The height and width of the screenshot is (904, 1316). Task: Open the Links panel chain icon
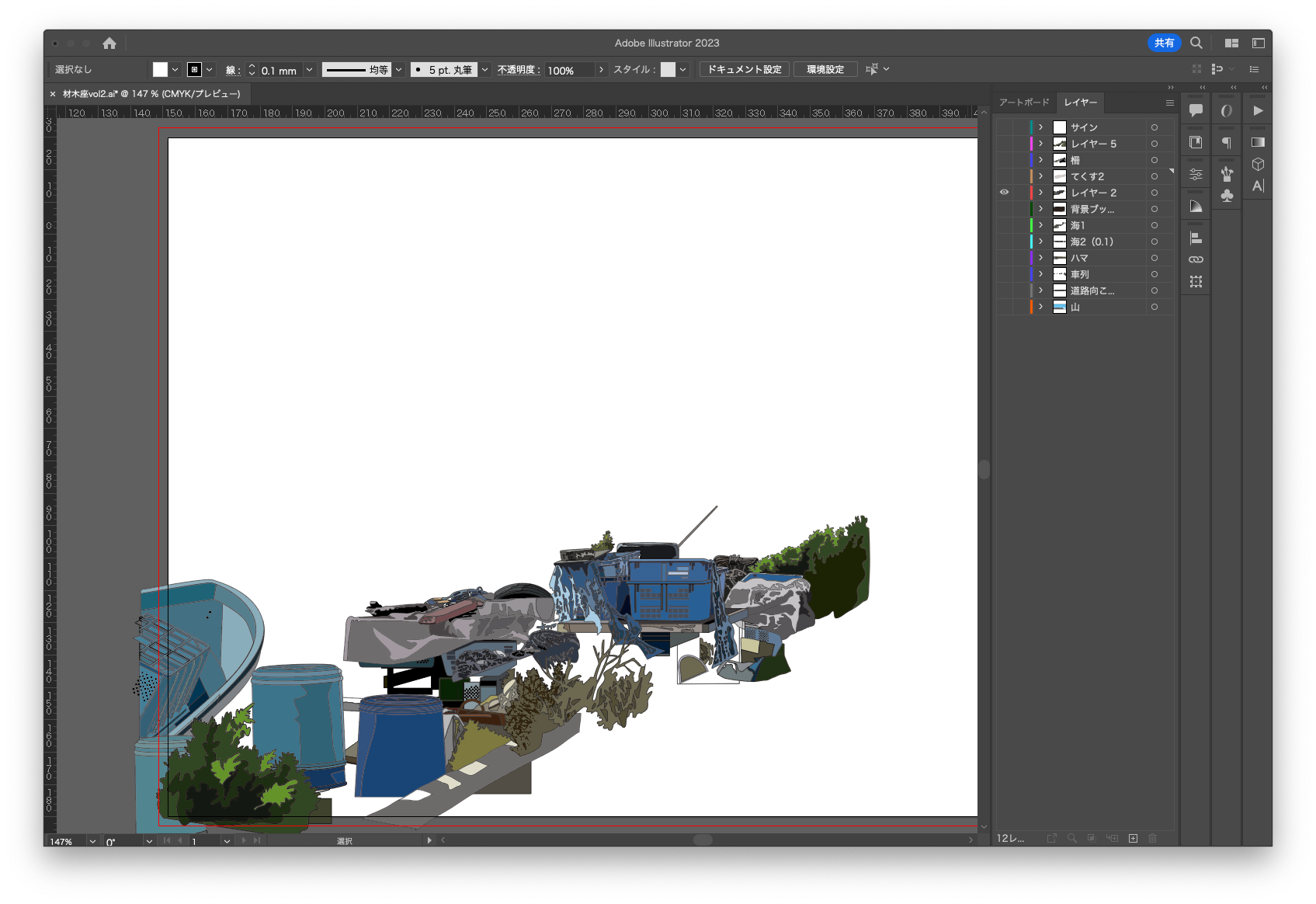1196,259
